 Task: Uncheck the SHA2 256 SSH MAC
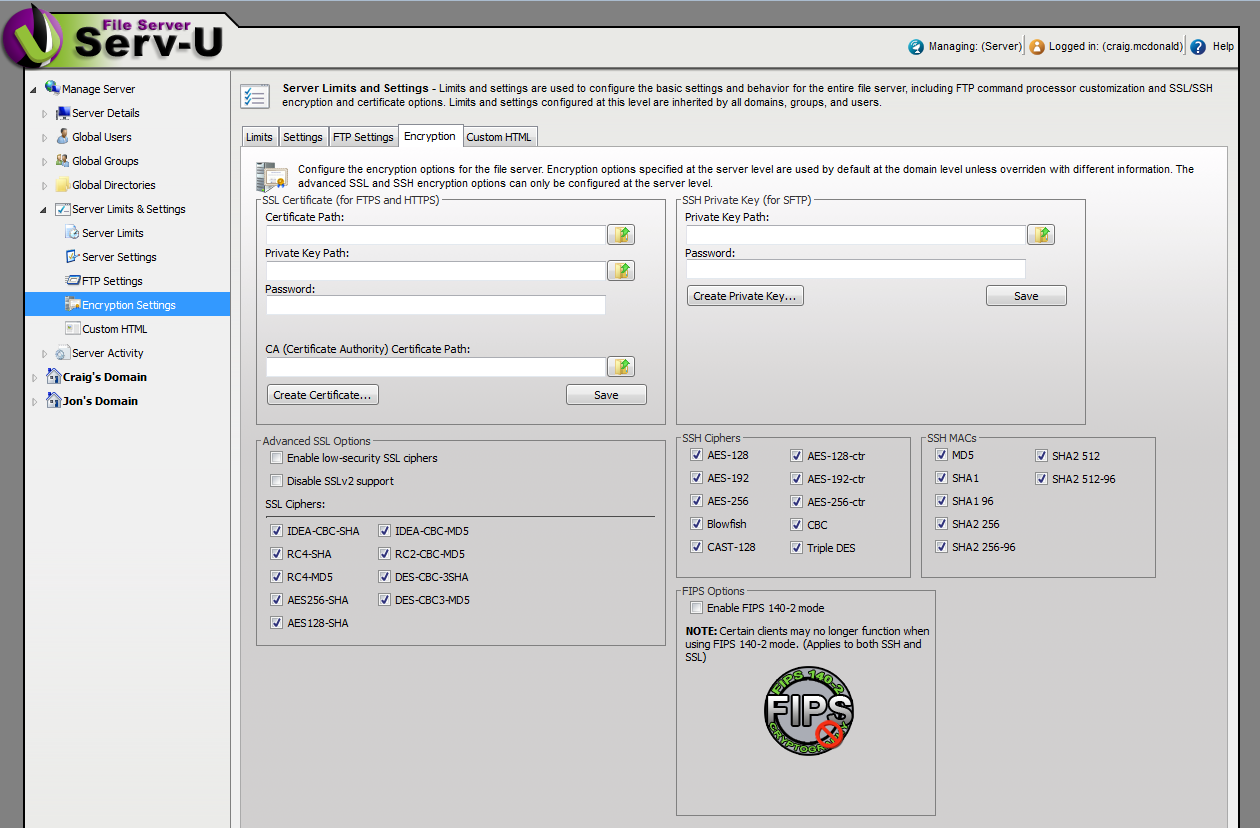click(942, 524)
